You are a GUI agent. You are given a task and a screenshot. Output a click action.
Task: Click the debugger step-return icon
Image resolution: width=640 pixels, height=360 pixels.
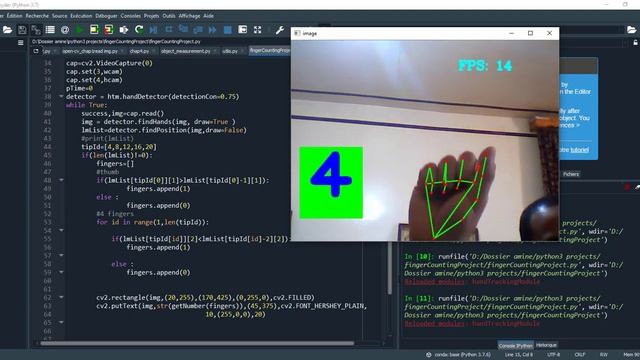198,29
